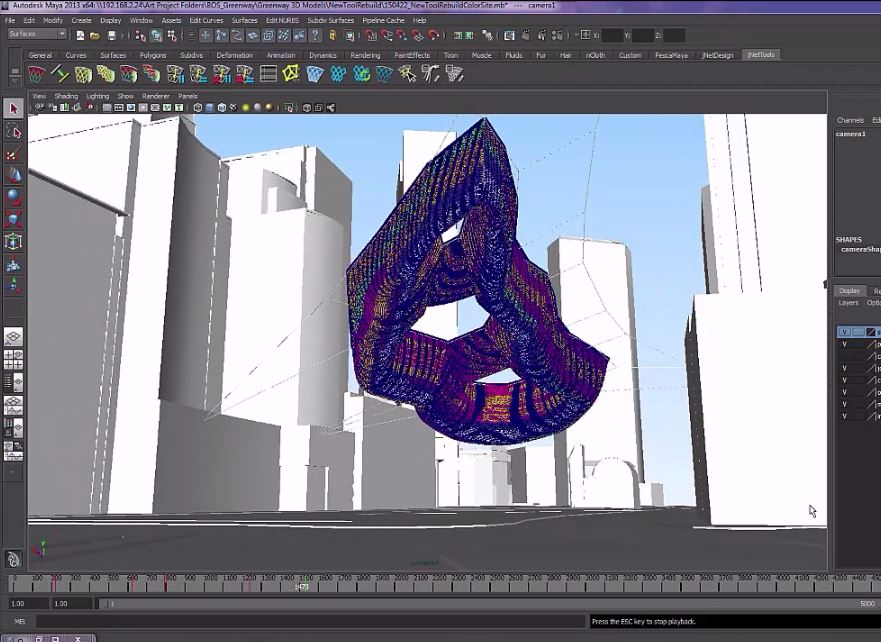Image resolution: width=881 pixels, height=642 pixels.
Task: Open Render Settings from the status line
Action: 557,35
